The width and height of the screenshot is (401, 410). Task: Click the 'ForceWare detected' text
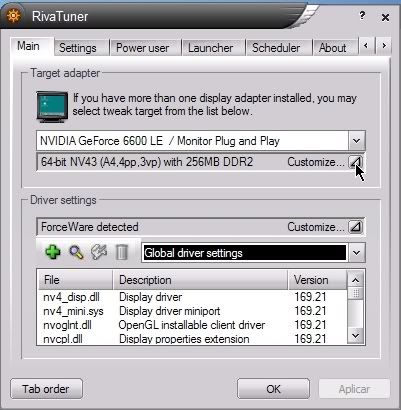pyautogui.click(x=90, y=227)
